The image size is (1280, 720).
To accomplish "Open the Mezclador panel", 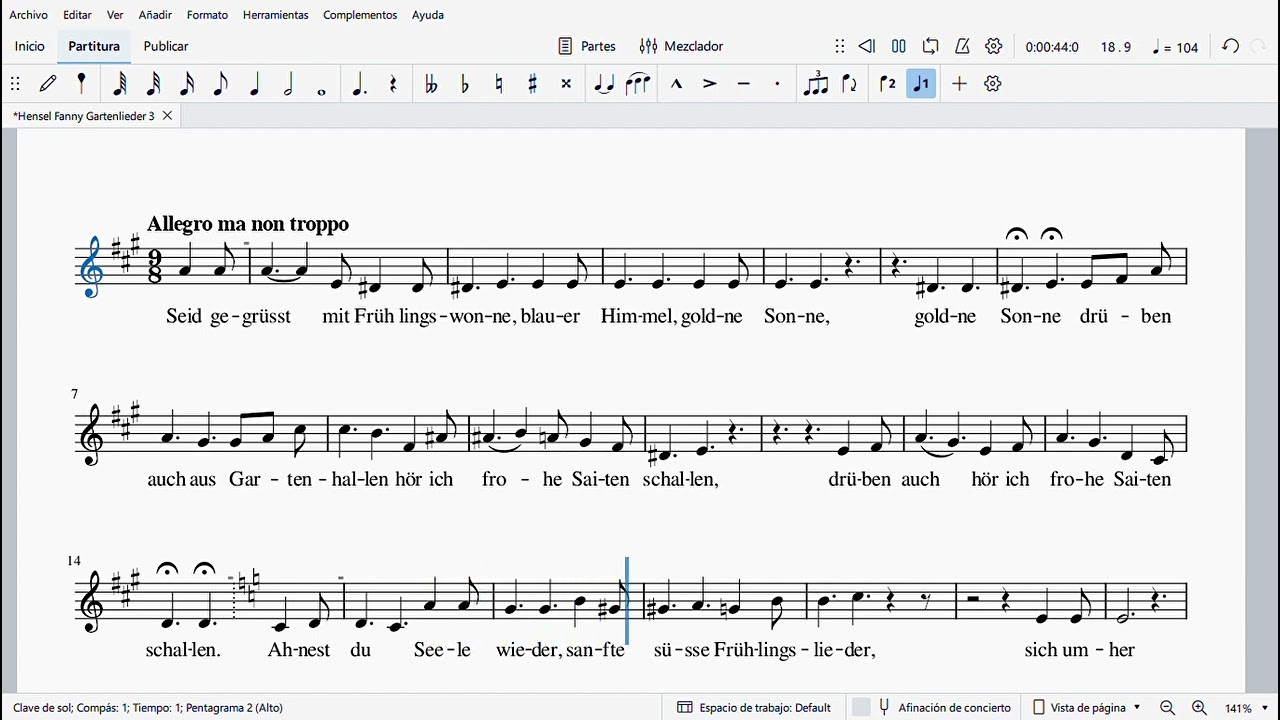I will coord(682,46).
